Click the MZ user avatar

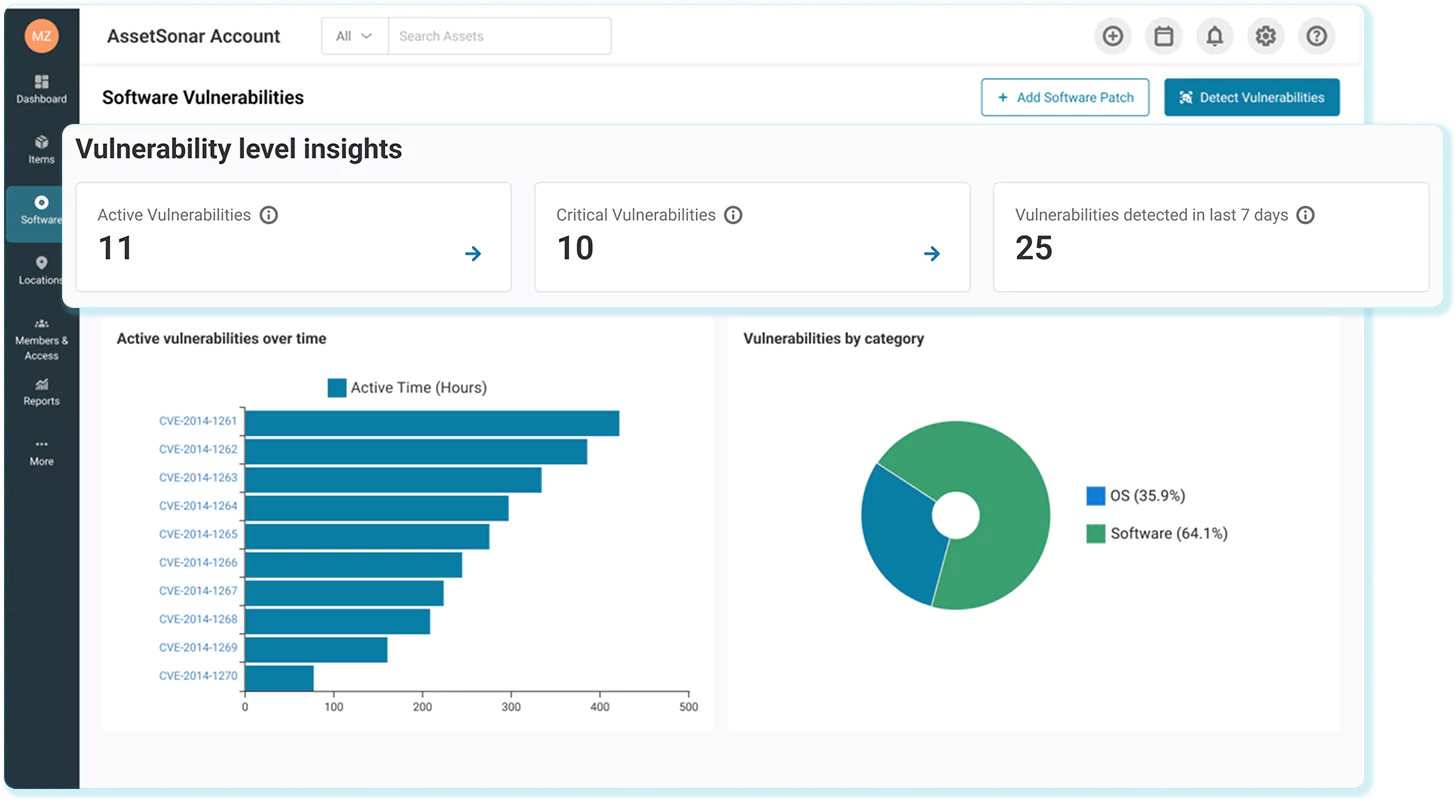click(x=42, y=37)
